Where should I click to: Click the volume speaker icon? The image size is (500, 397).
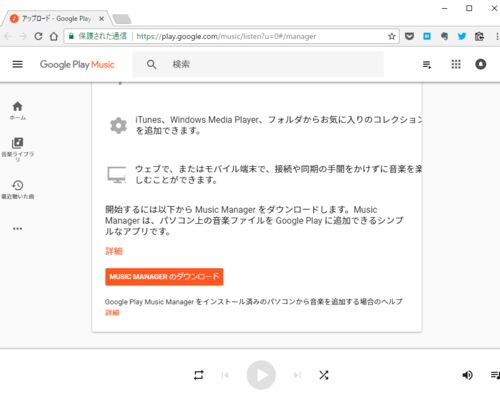coord(467,375)
